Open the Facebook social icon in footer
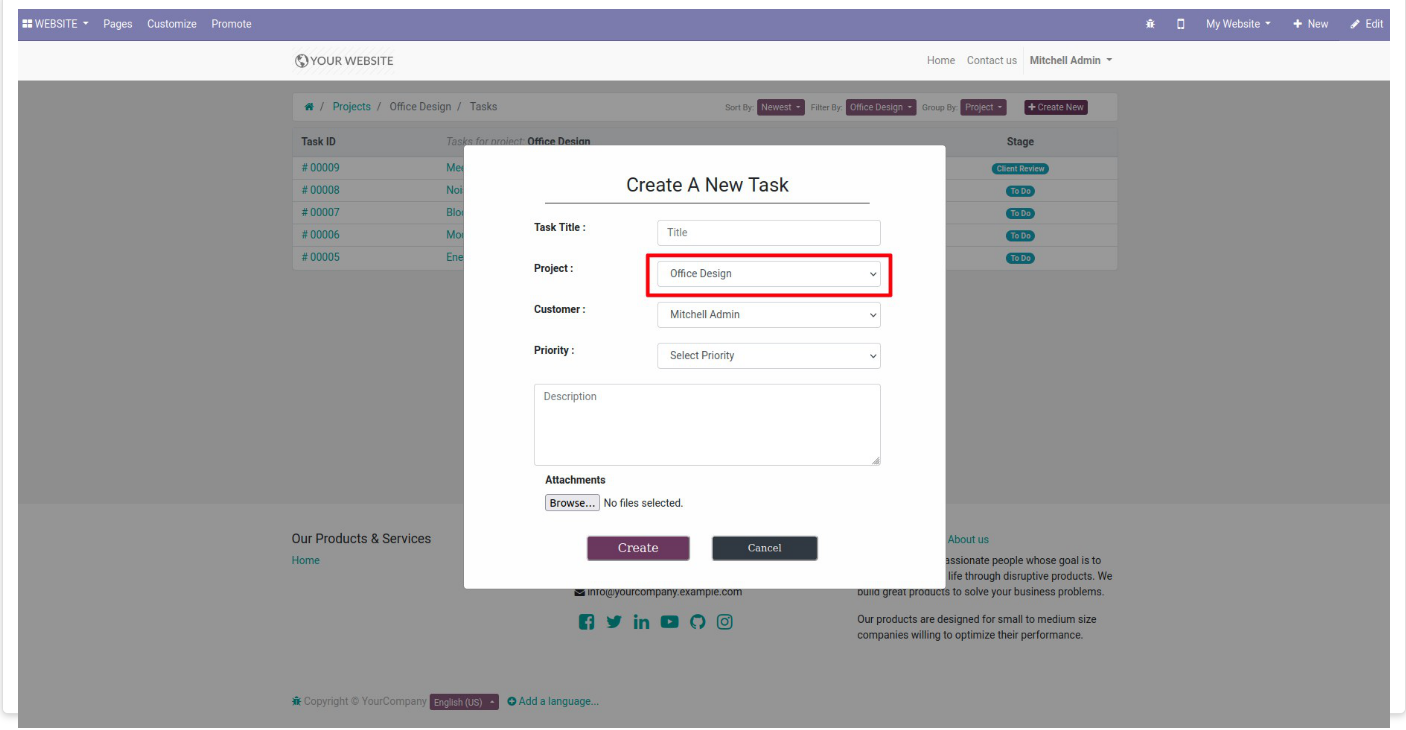 point(587,622)
